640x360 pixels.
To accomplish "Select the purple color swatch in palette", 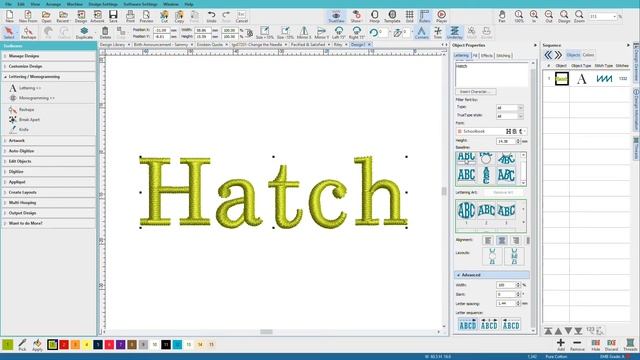I will (120, 345).
